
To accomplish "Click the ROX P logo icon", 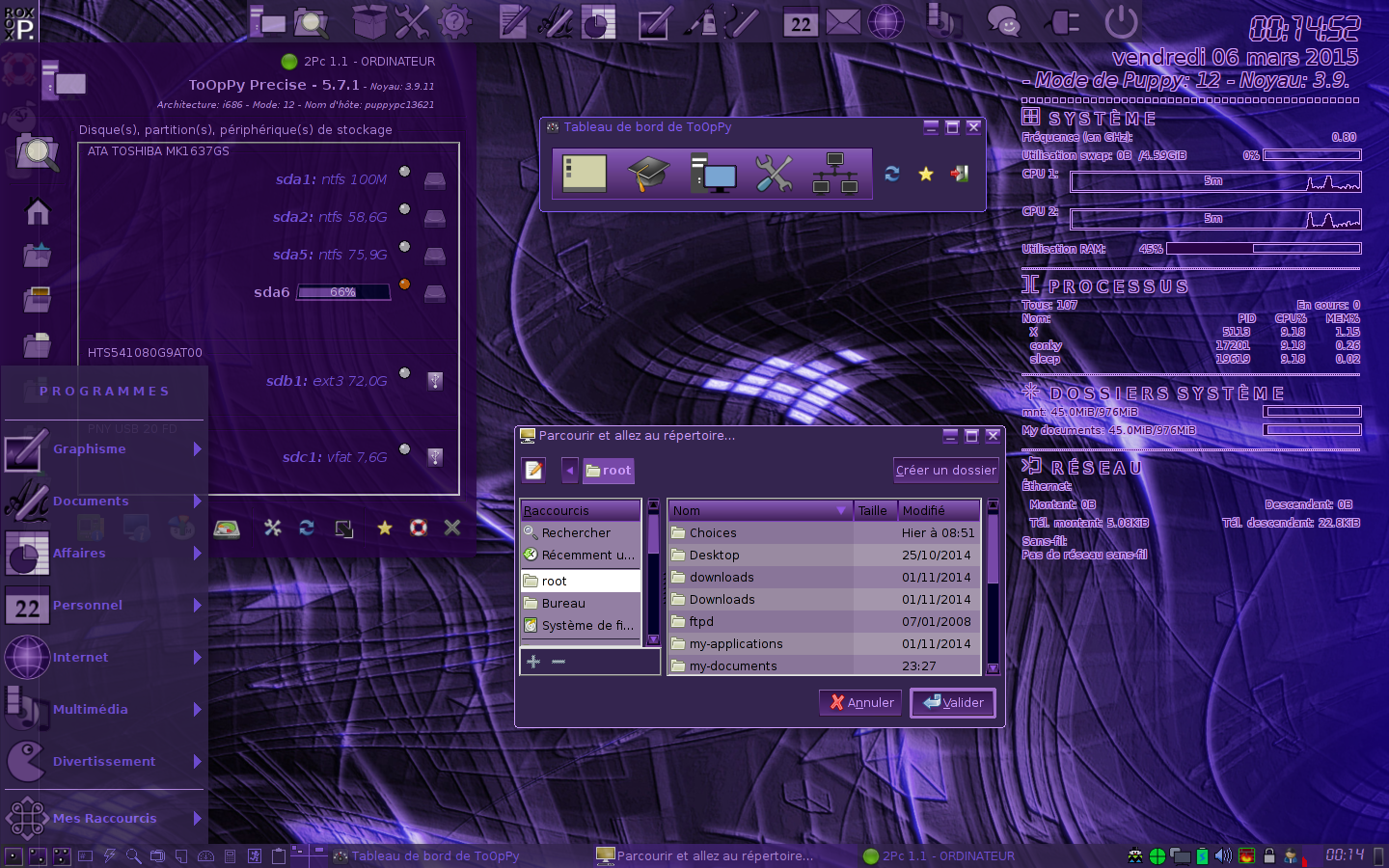I will 19,22.
